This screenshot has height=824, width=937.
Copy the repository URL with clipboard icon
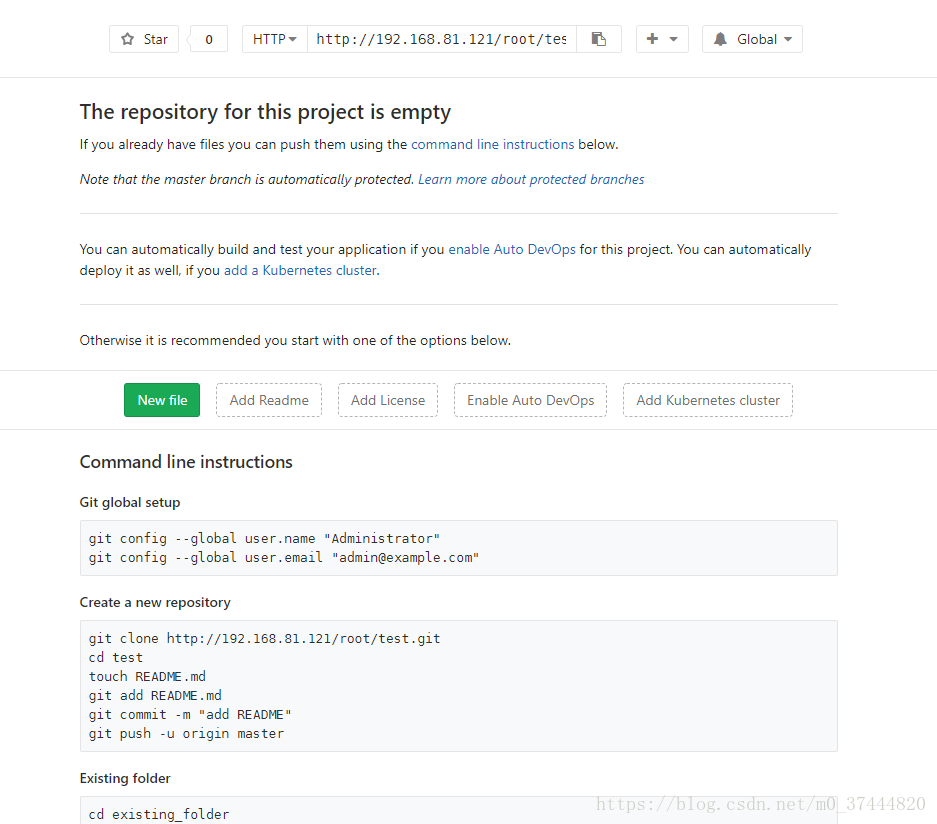coord(599,39)
